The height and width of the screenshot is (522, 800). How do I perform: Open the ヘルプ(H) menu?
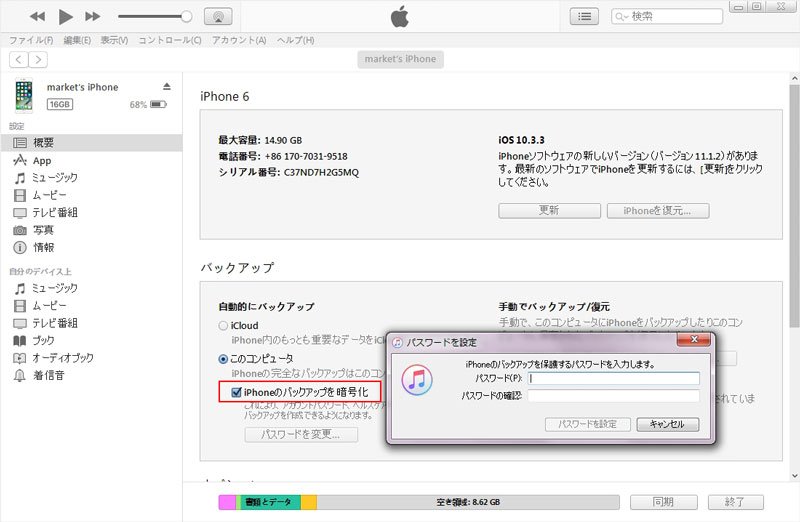click(295, 40)
